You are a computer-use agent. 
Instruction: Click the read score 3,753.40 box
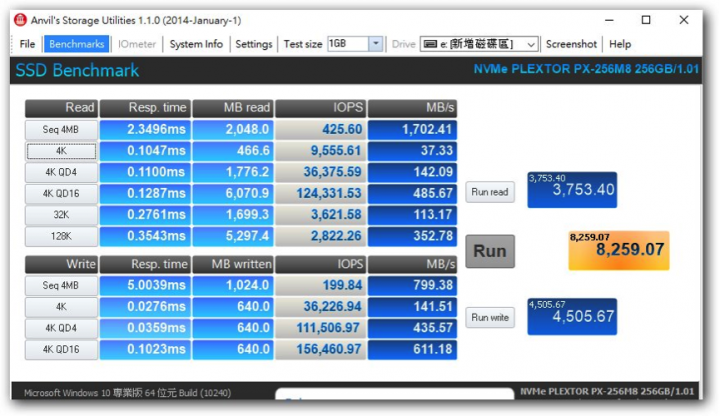click(x=572, y=190)
